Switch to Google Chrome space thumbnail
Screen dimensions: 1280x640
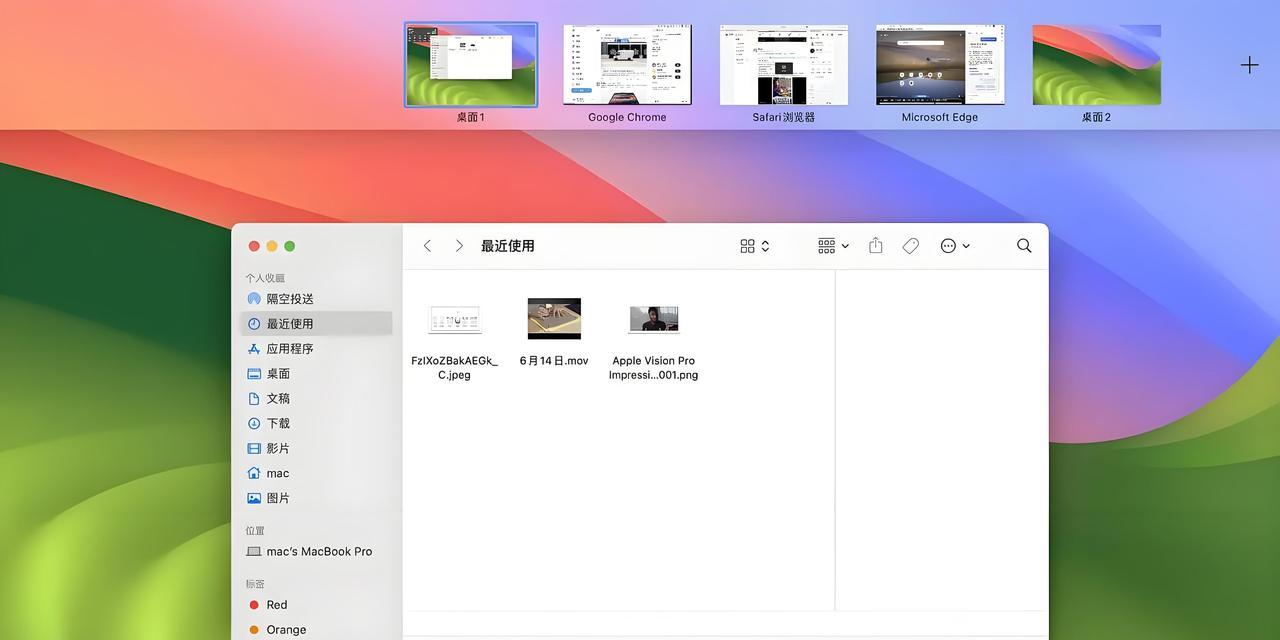pos(627,65)
